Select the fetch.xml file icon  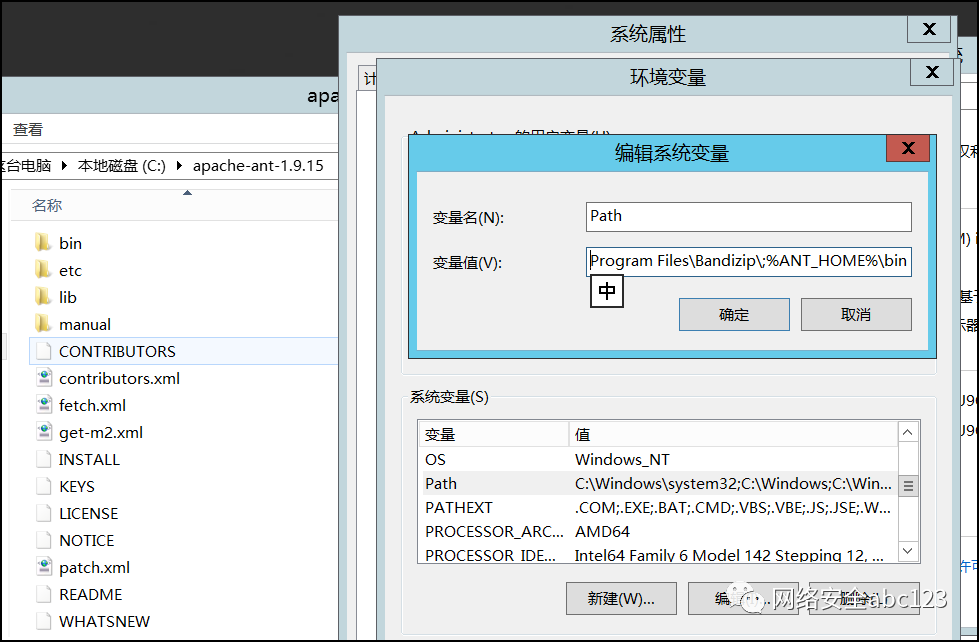(x=44, y=405)
